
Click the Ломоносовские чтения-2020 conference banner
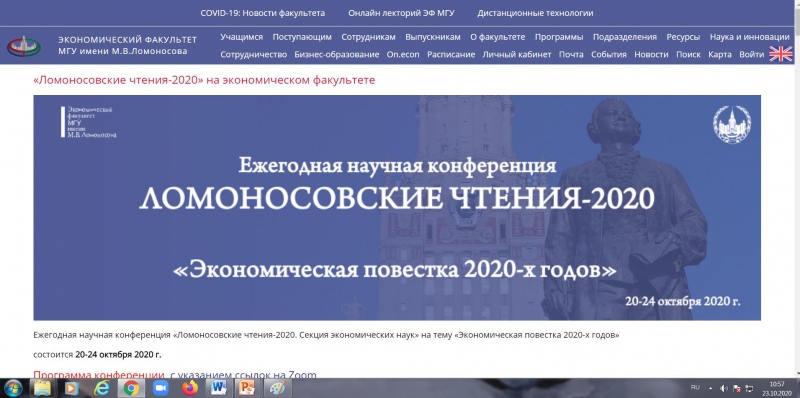(397, 208)
